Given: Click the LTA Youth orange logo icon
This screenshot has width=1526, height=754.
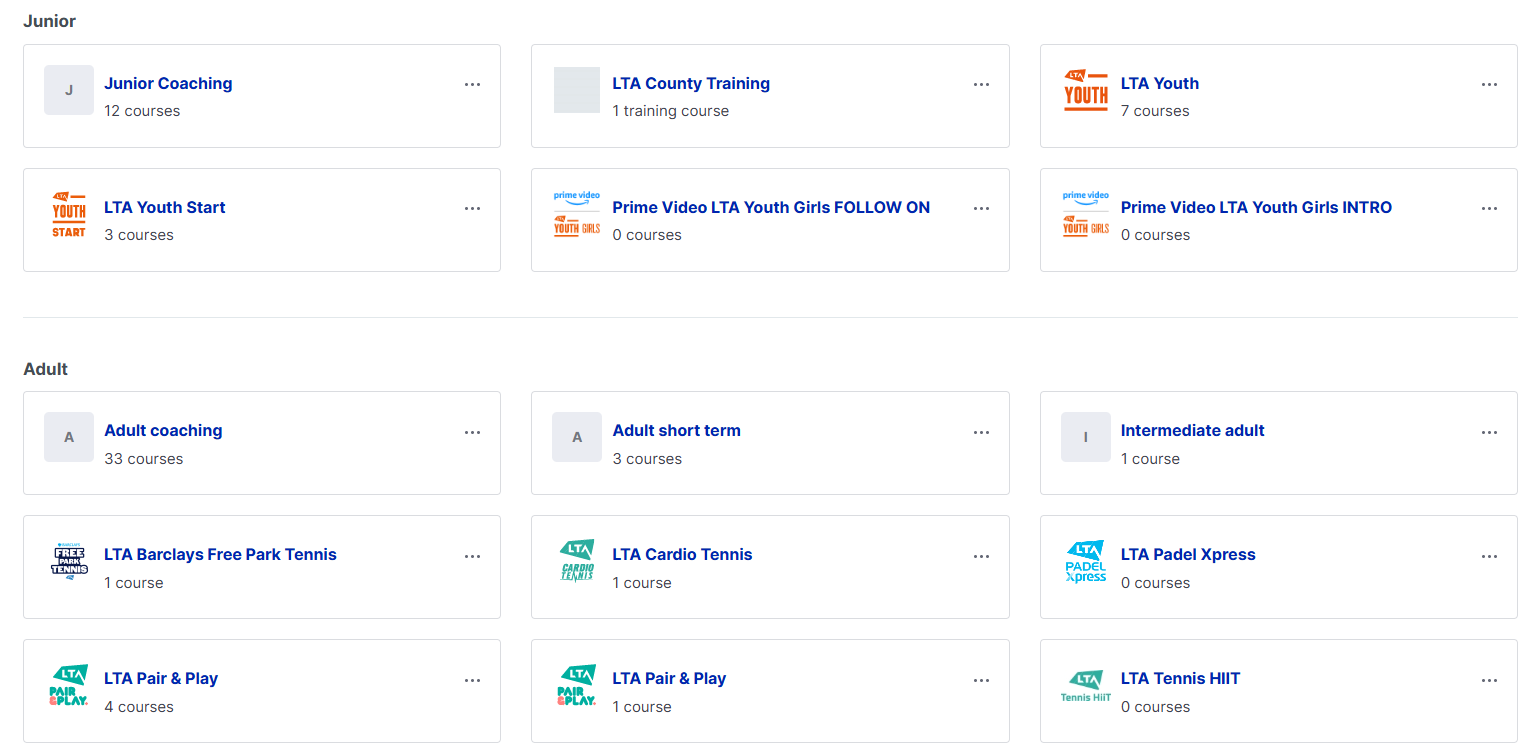Looking at the screenshot, I should click(x=1085, y=90).
